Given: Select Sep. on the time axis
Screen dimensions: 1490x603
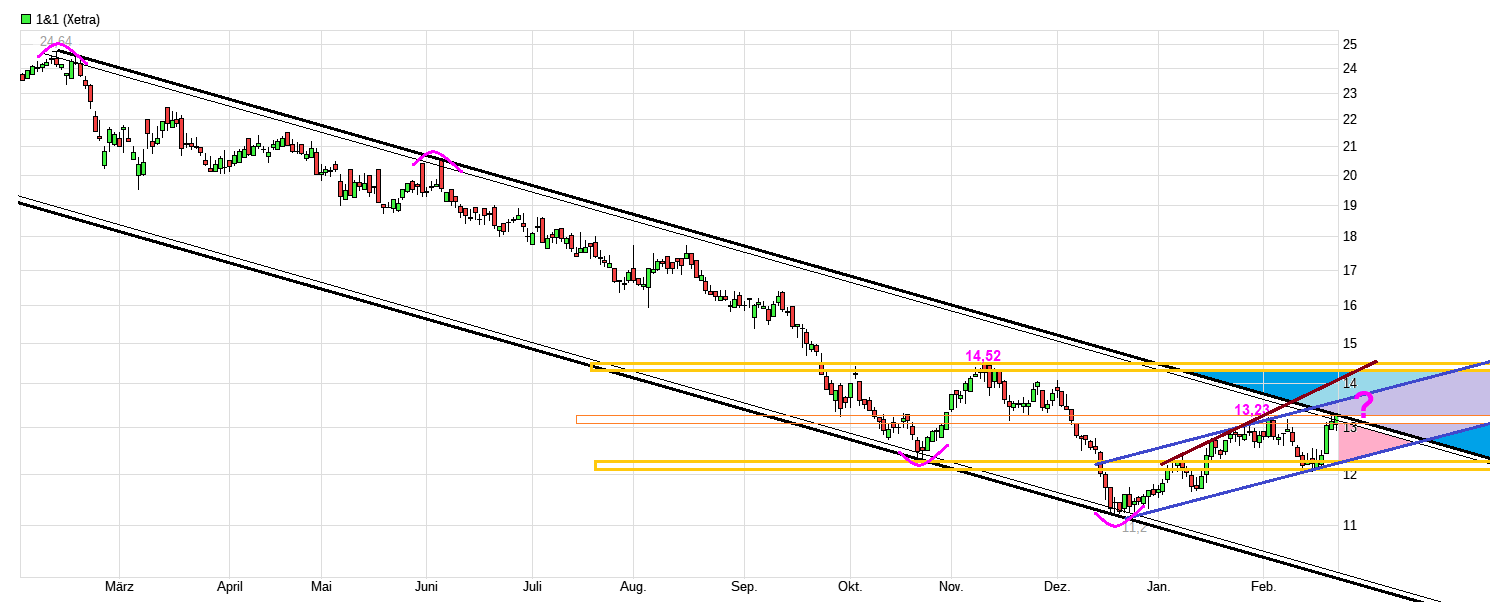Looking at the screenshot, I should [x=744, y=587].
